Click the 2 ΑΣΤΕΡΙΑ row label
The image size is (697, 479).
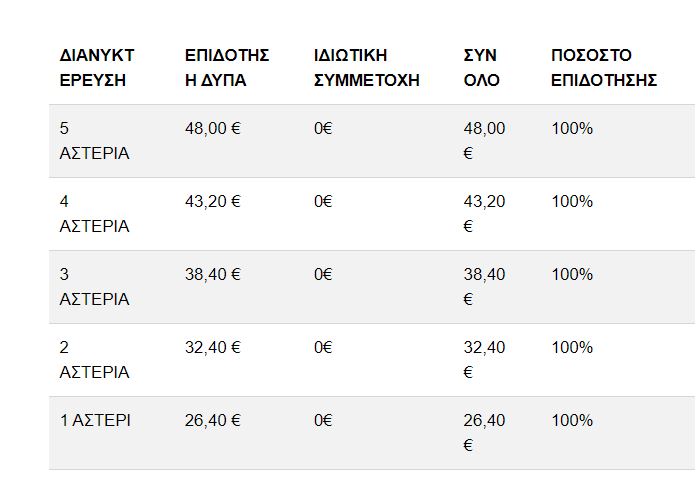point(94,360)
